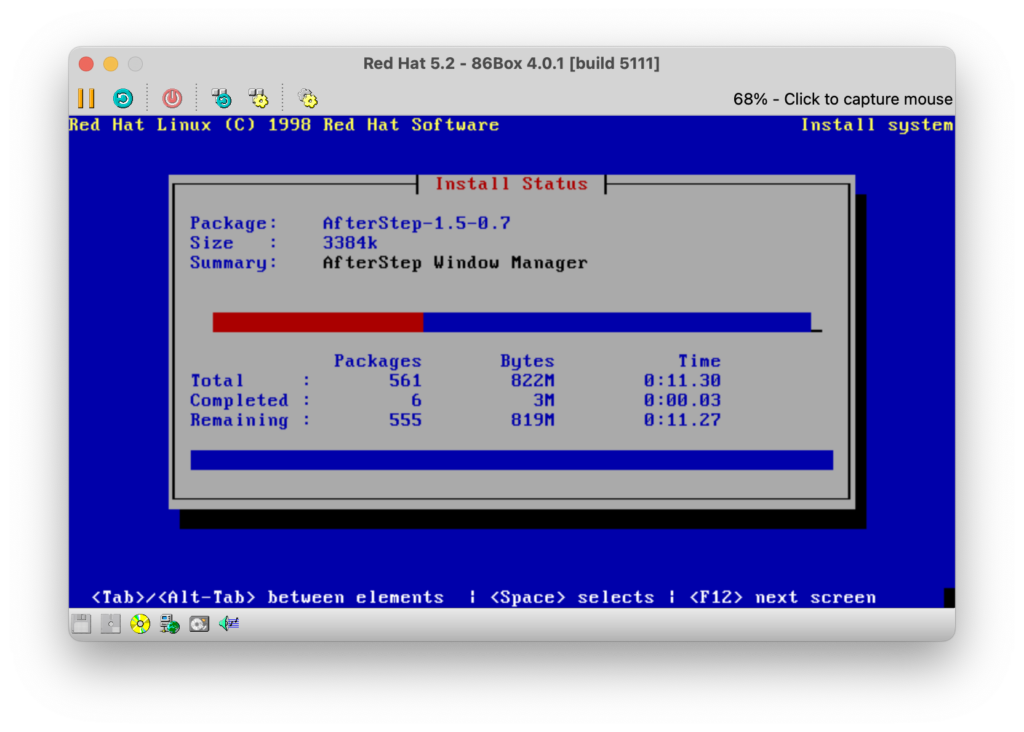This screenshot has height=732, width=1024.
Task: Click the '68% - Click to capture mouse' status text
Action: (x=842, y=99)
